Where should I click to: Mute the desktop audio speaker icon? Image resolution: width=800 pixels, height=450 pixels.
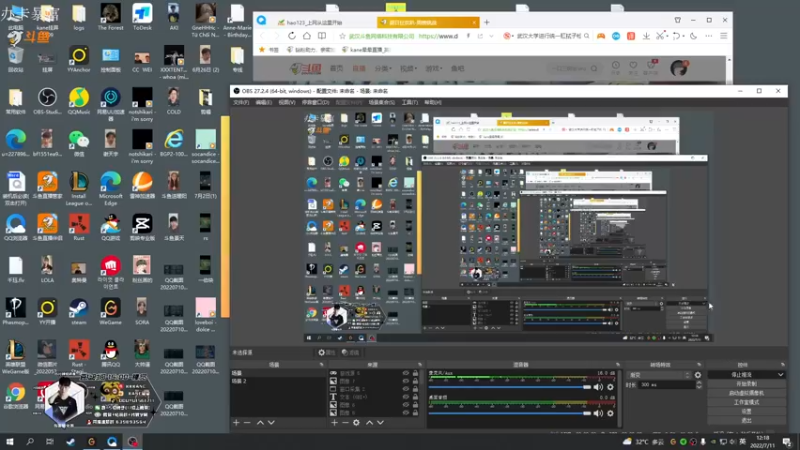point(598,413)
